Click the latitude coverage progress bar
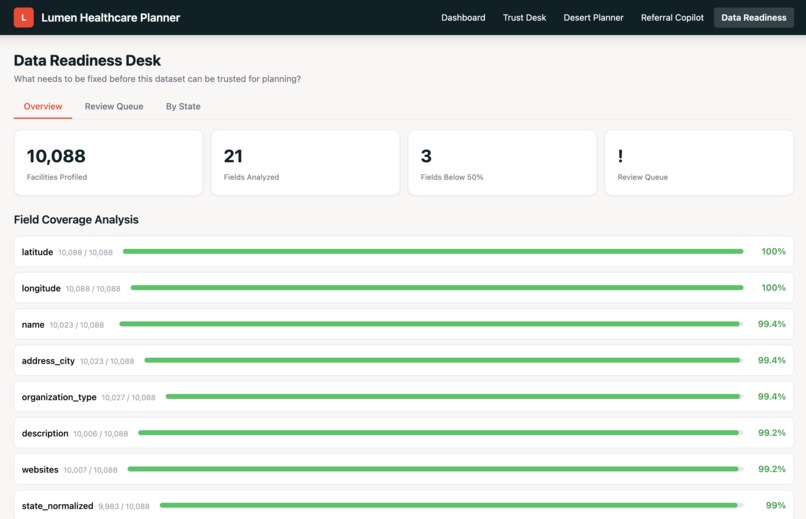Image resolution: width=806 pixels, height=519 pixels. tap(433, 251)
